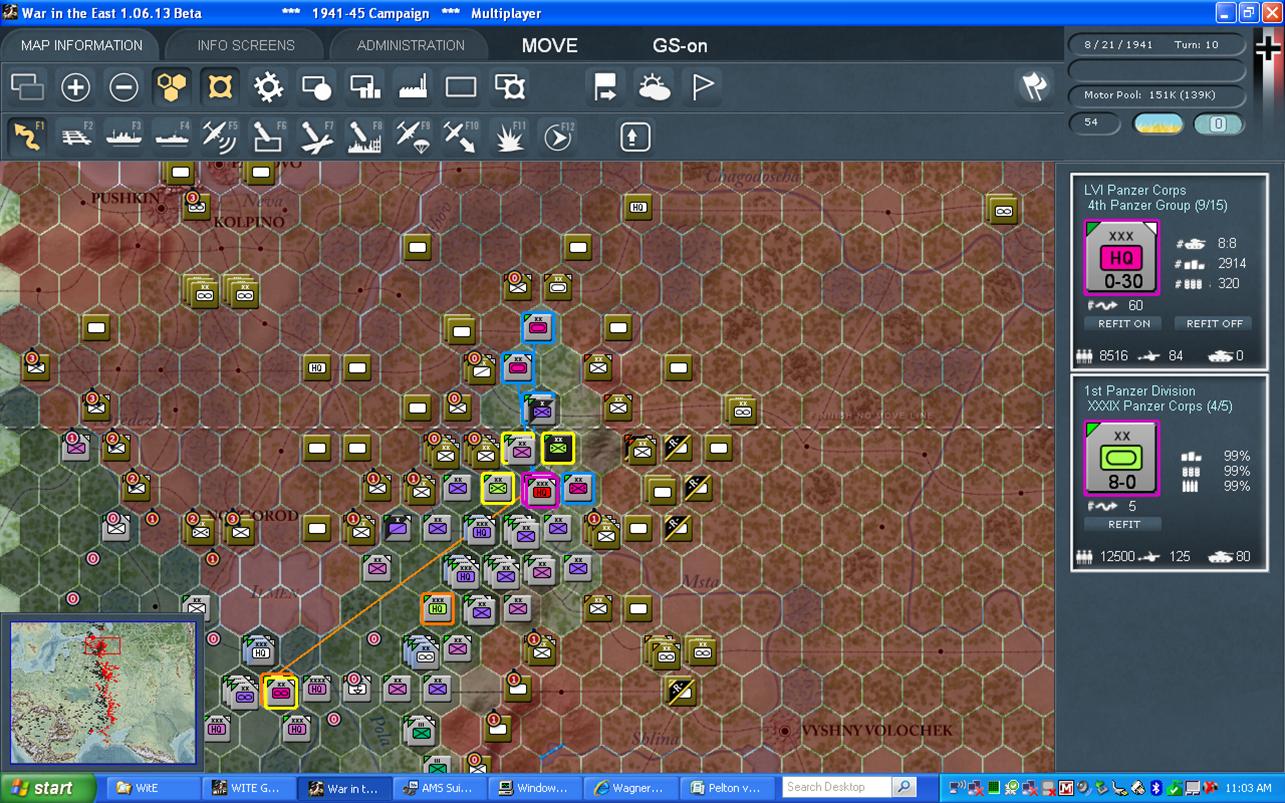Switch to the WitE folder taskbar item

click(x=152, y=788)
